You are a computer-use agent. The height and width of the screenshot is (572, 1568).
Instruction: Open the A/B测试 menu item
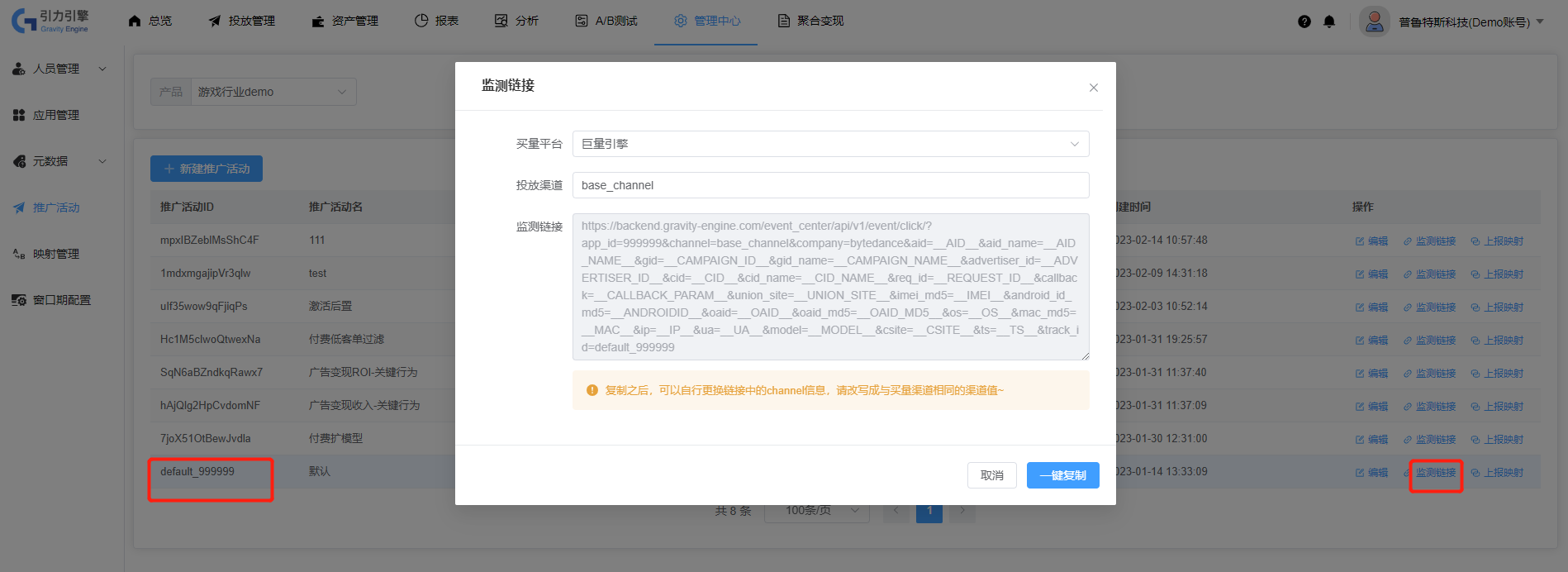coord(606,21)
